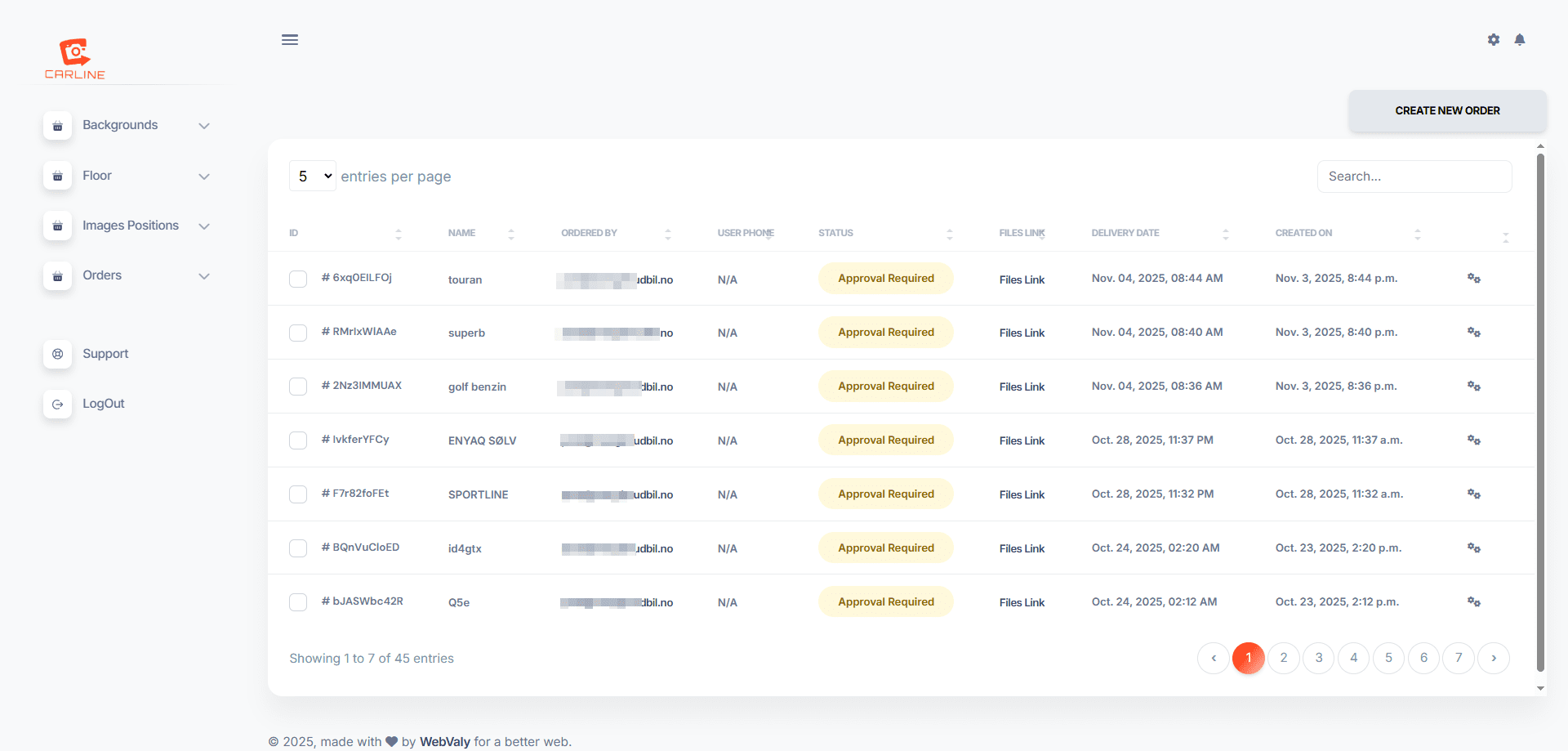This screenshot has width=1568, height=751.
Task: Click the LogOut sidebar icon
Action: click(x=58, y=404)
